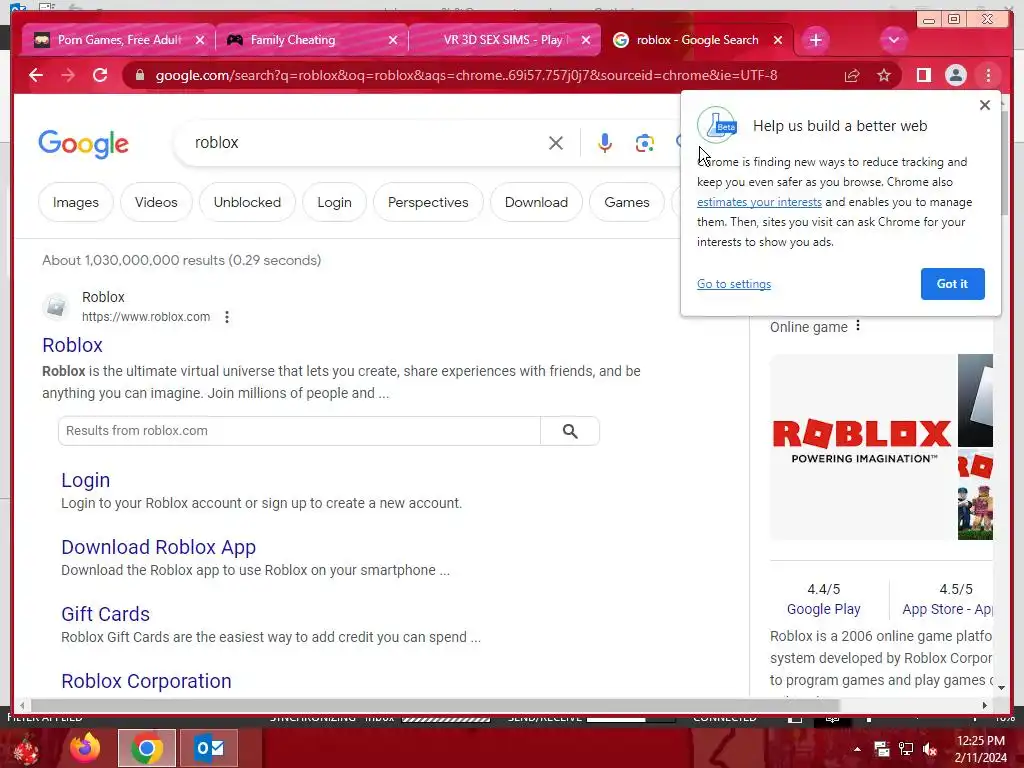The width and height of the screenshot is (1024, 768).
Task: Click the Google search box containing roblox
Action: (366, 143)
